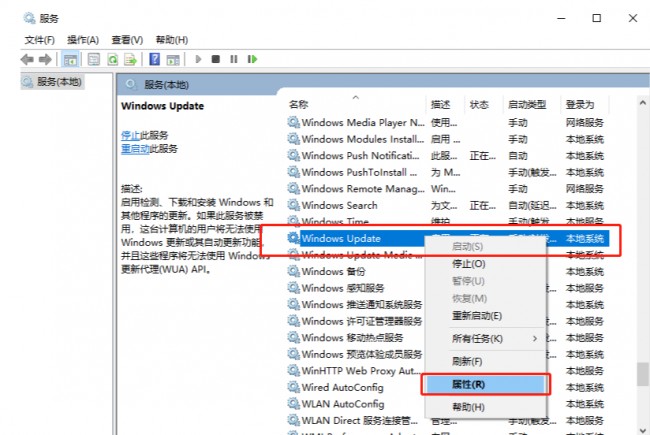Select Windows Search service row
Screen dimensions: 650x435
(x=448, y=205)
